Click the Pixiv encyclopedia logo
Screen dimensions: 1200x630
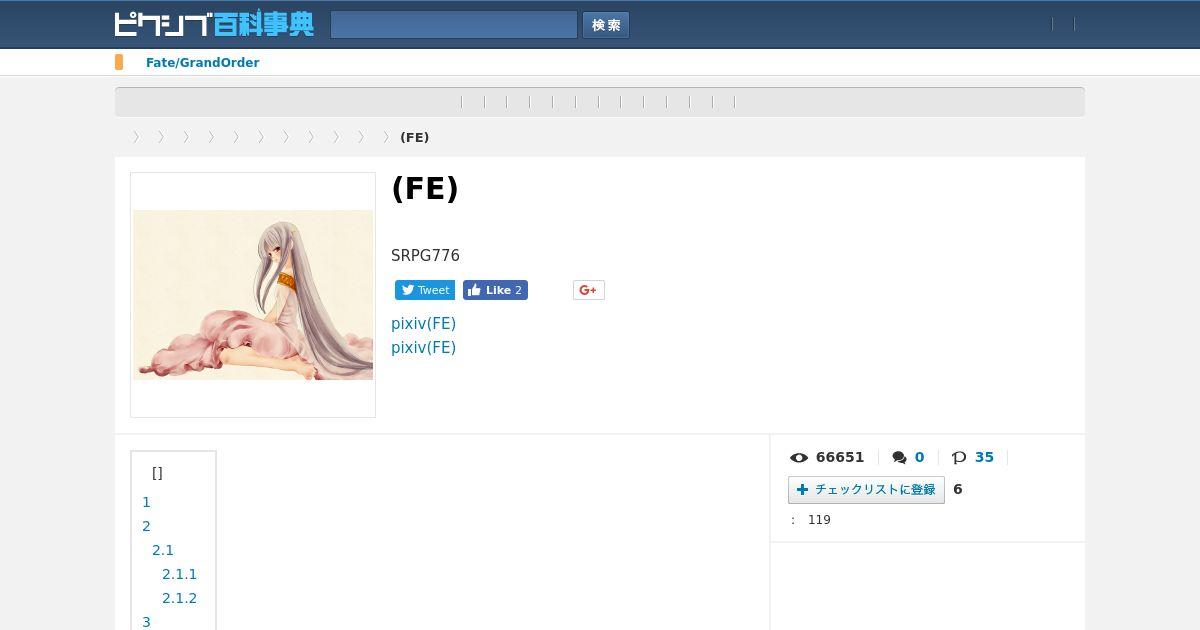214,24
